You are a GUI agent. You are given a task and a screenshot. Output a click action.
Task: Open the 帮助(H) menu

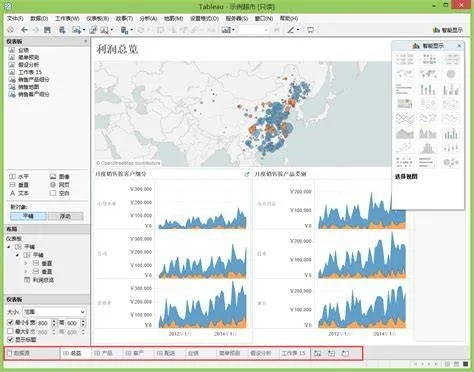pos(289,18)
